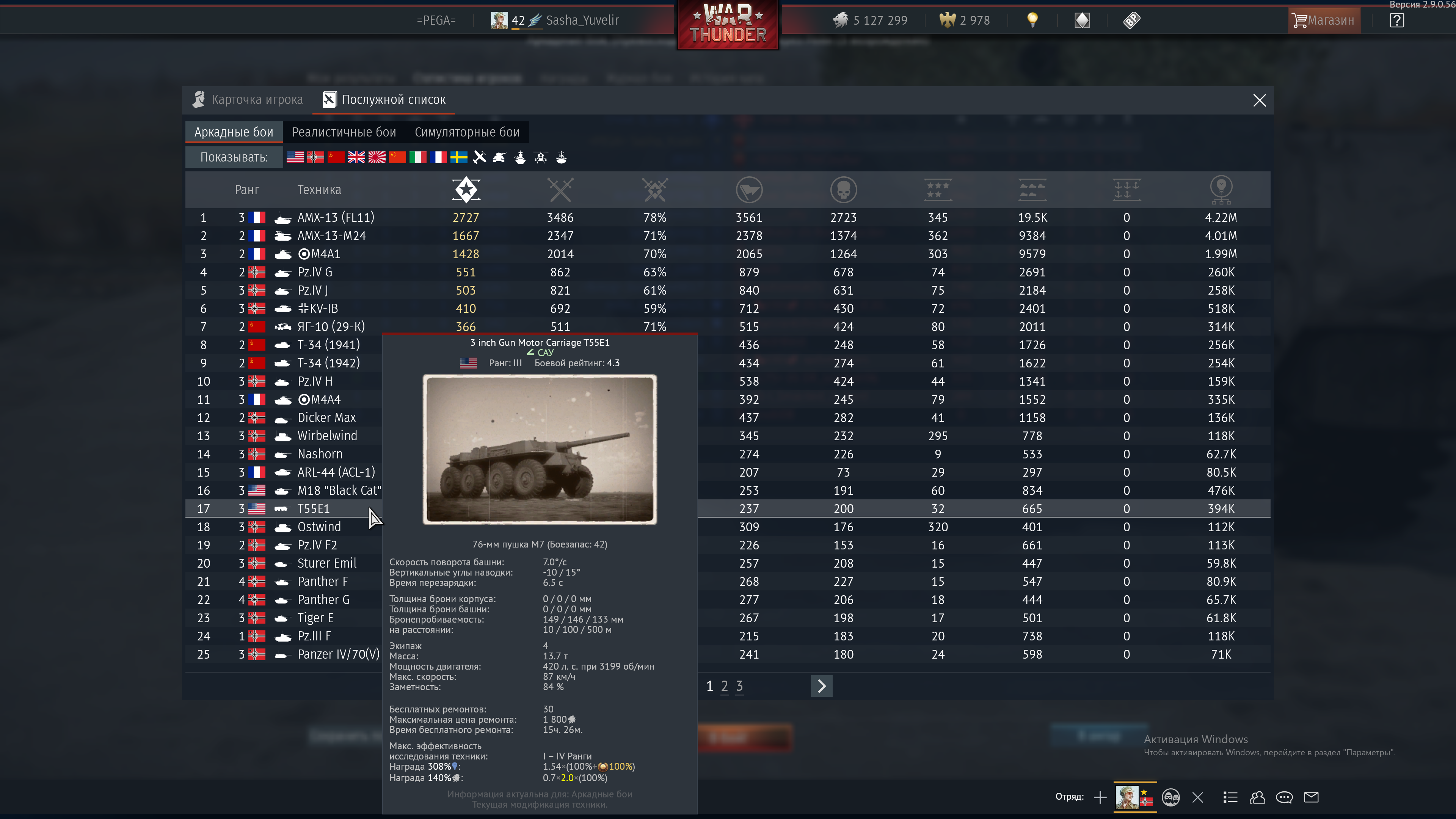Select the Tiger E row
Screen dimensions: 1456x819
[728, 618]
